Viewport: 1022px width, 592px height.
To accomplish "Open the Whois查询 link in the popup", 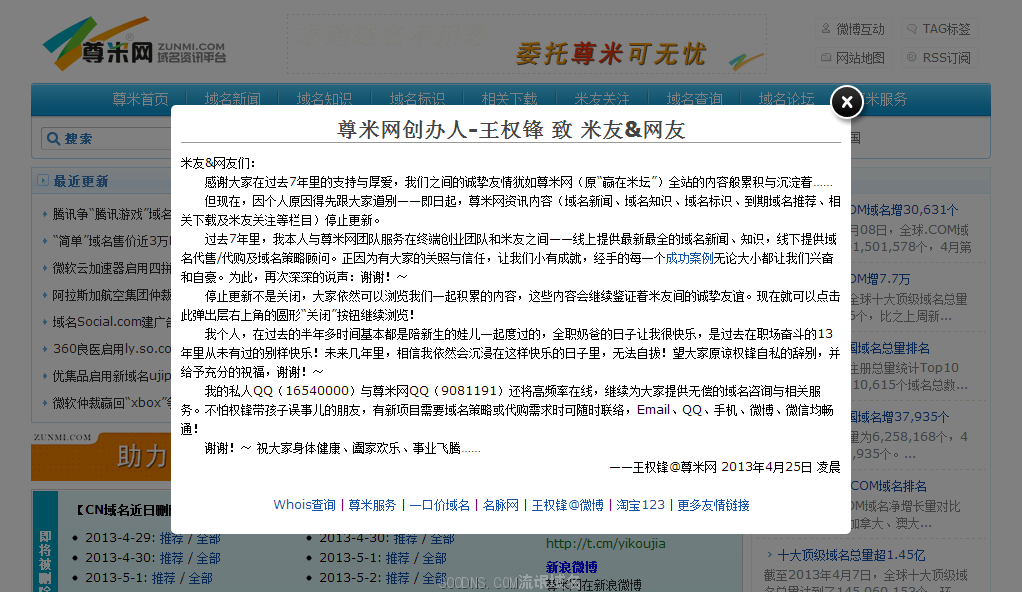I will [x=304, y=505].
